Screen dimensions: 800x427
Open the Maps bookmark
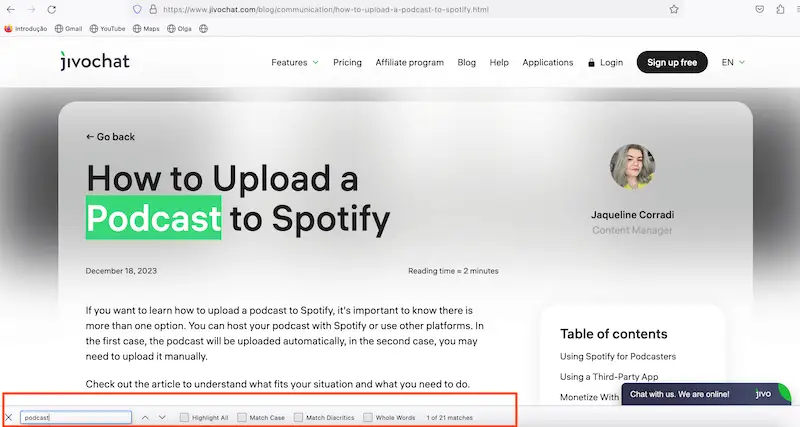(146, 29)
